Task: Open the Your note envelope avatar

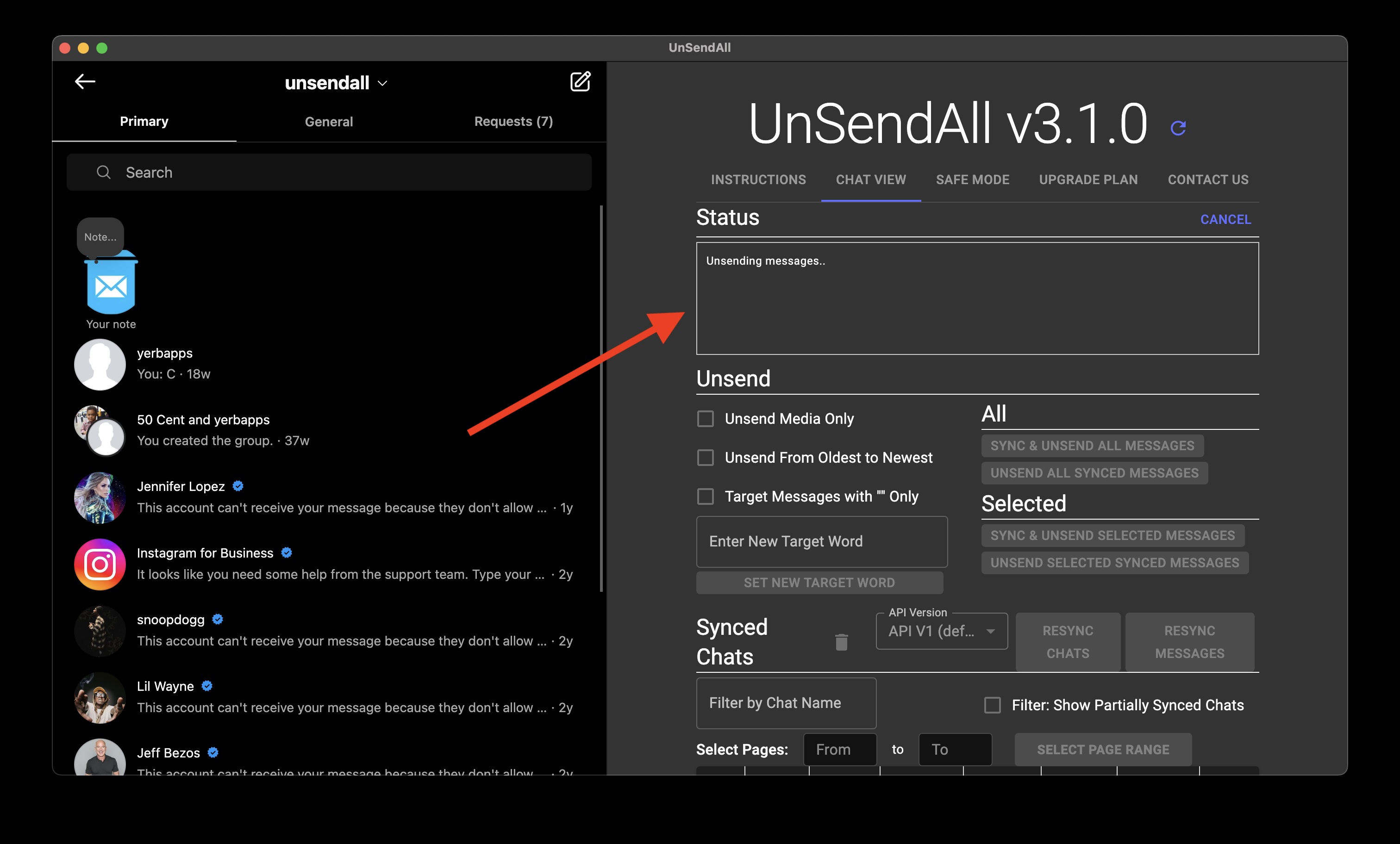Action: point(111,285)
